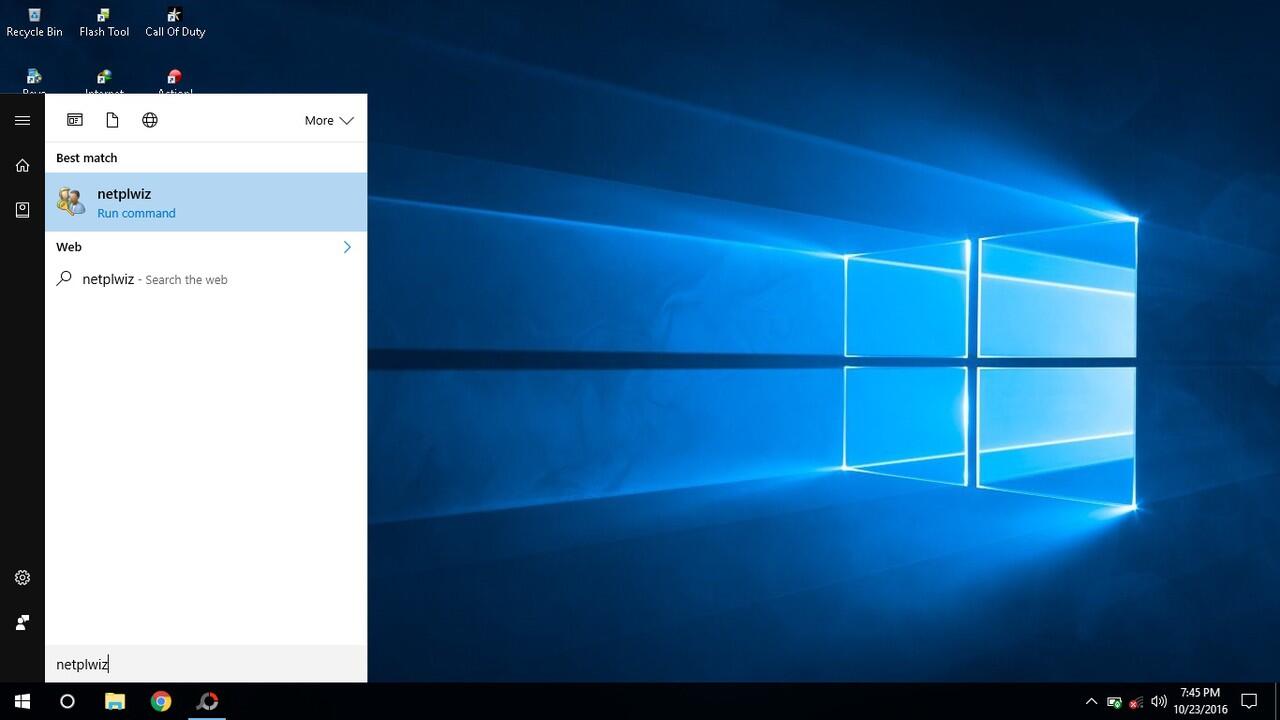Filter search results by Web
The image size is (1280, 720).
(x=150, y=120)
